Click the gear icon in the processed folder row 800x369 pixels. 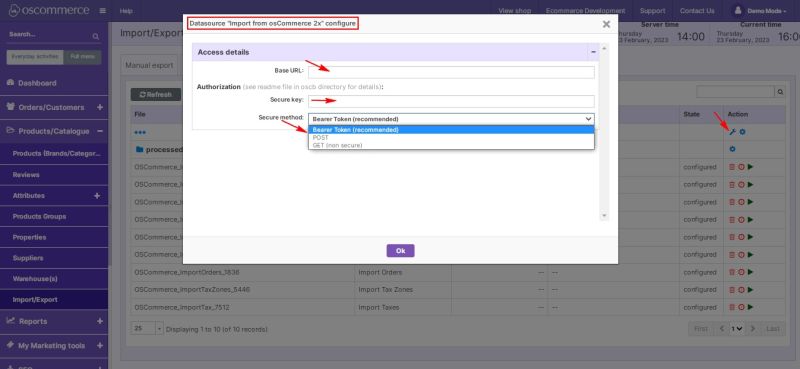point(733,149)
